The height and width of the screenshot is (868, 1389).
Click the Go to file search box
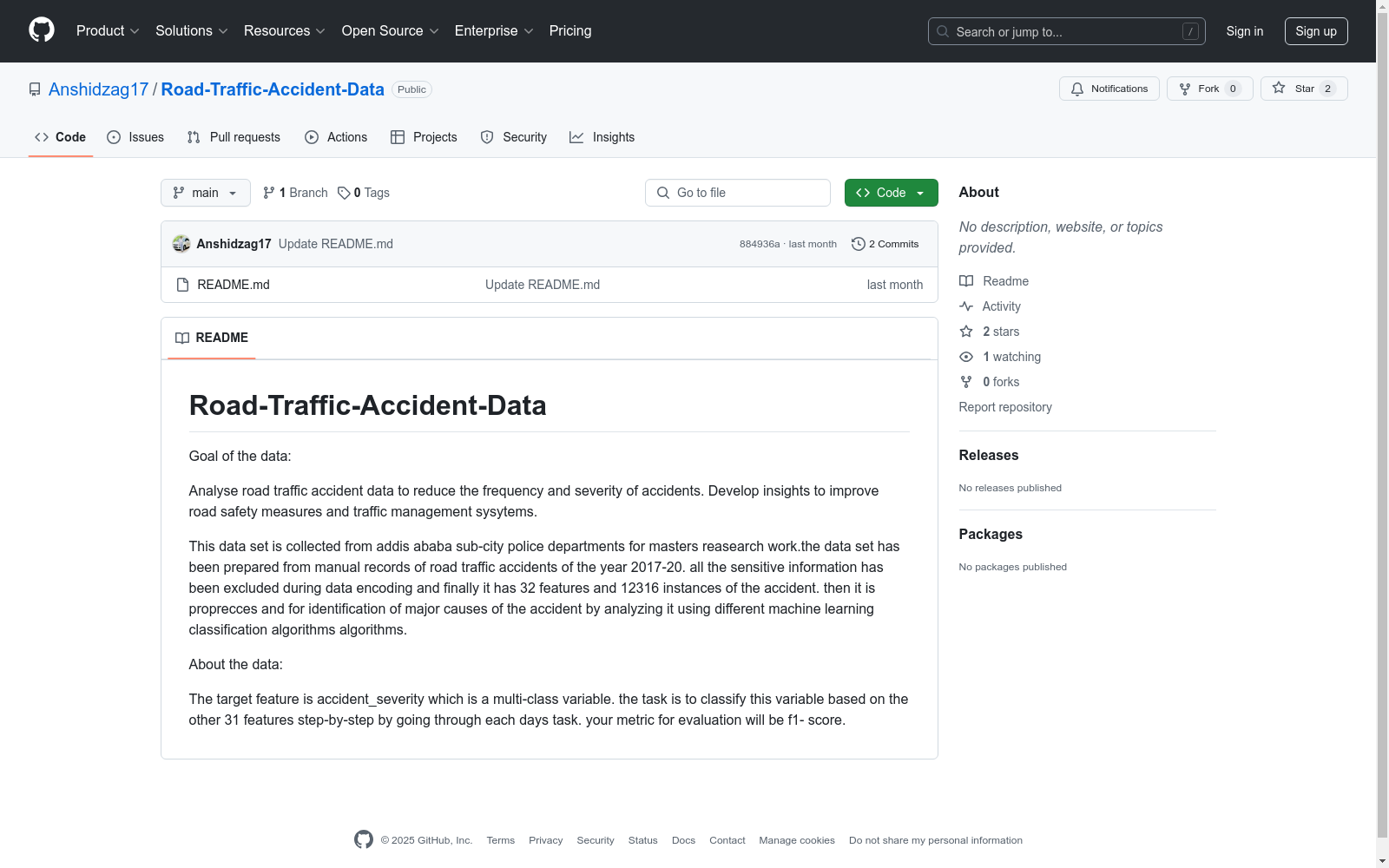738,193
